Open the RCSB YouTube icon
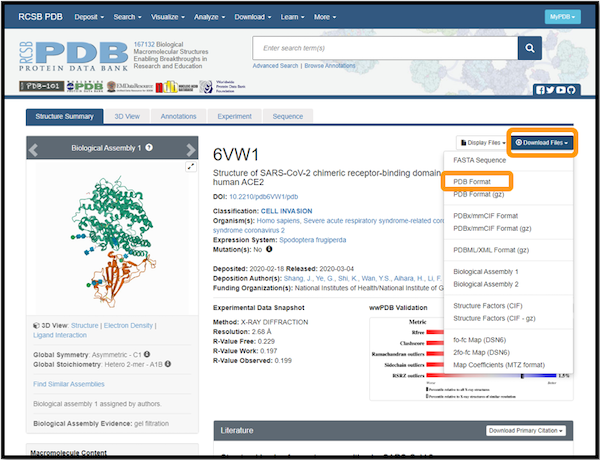 pyautogui.click(x=561, y=90)
